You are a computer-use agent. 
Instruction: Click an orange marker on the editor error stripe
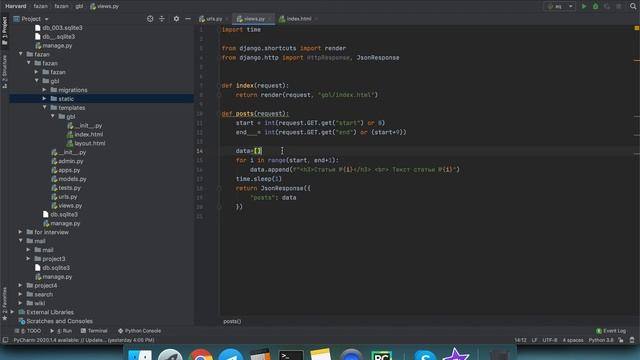coord(637,60)
